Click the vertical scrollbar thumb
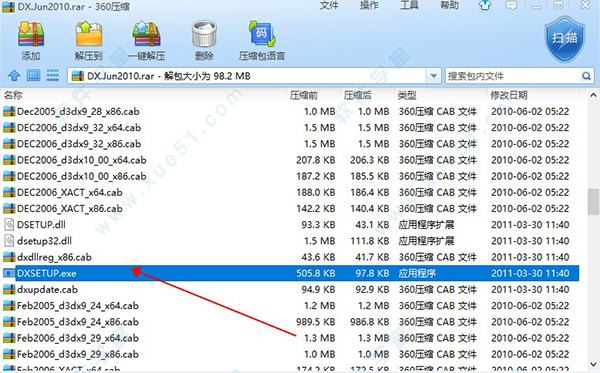 593,202
